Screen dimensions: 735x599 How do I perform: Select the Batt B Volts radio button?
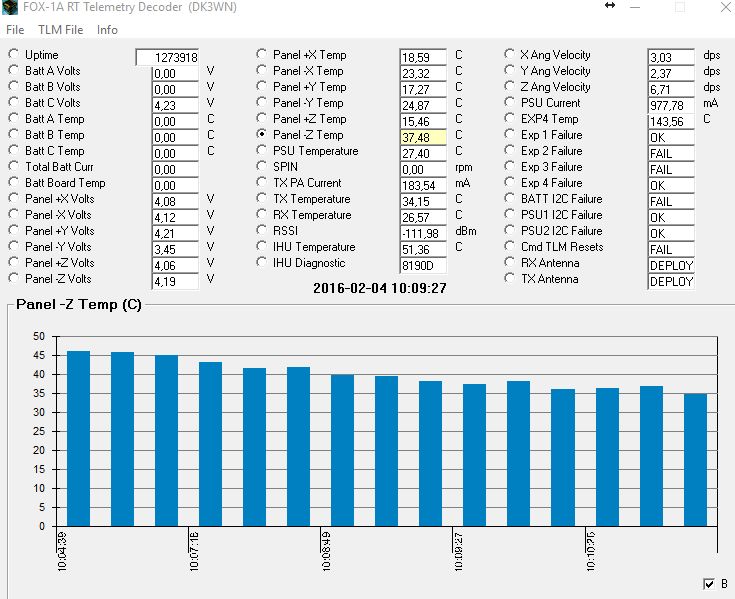click(14, 86)
